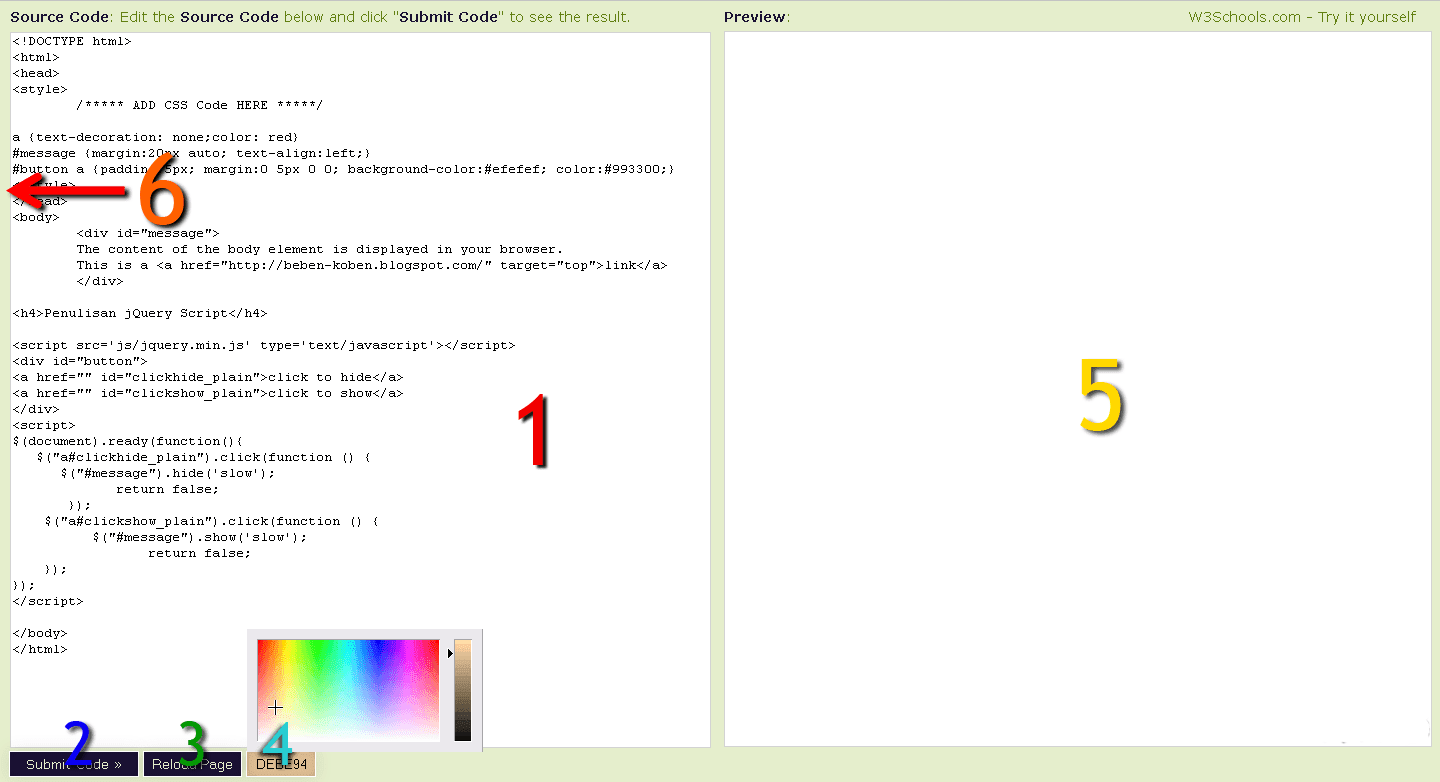Open the W3Schools.com - Try it yourself link
This screenshot has width=1440, height=782.
[1302, 17]
